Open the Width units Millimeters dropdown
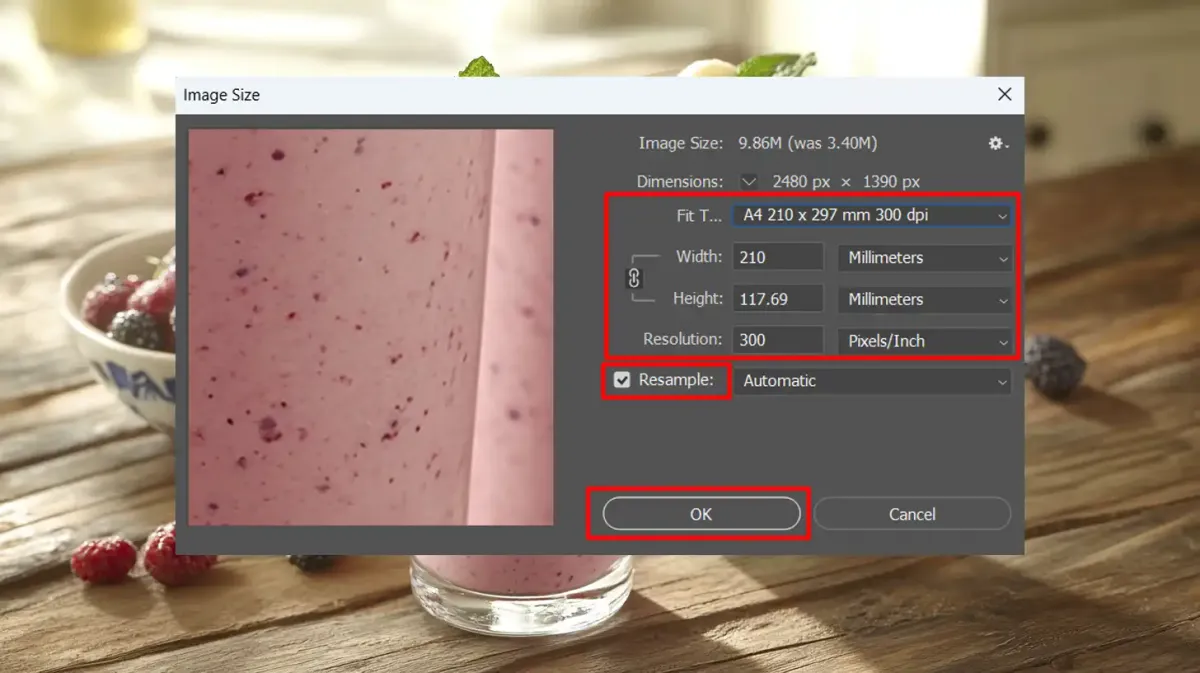The height and width of the screenshot is (673, 1200). click(x=925, y=257)
